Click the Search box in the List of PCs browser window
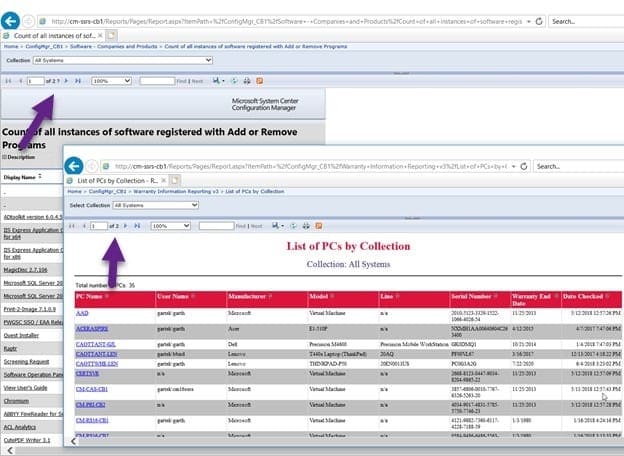The image size is (624, 456). pos(578,166)
